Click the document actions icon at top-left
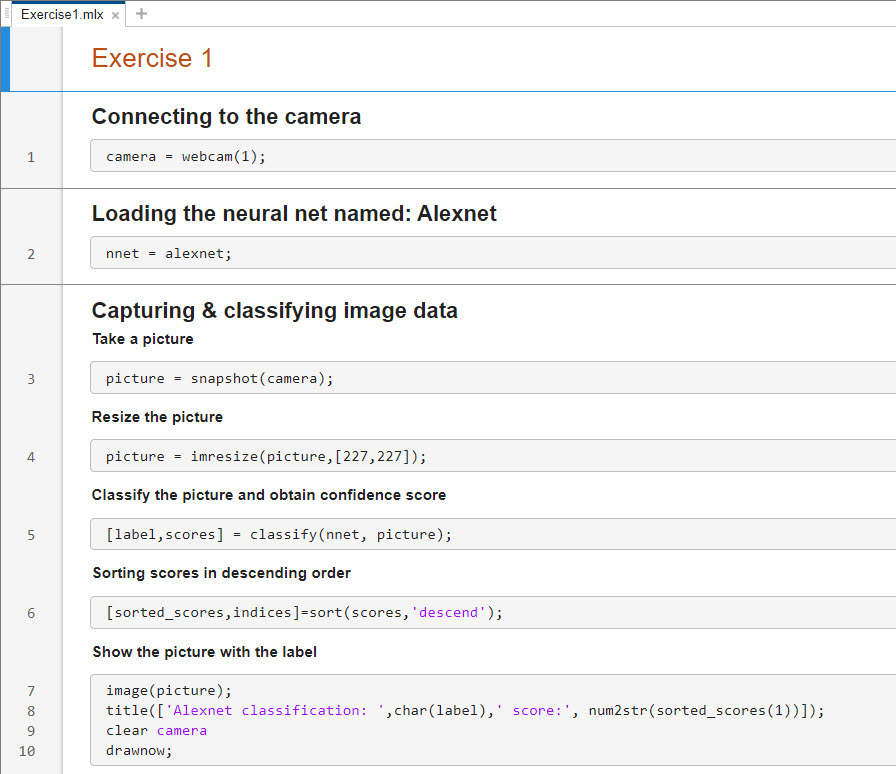This screenshot has width=896, height=774. point(7,13)
